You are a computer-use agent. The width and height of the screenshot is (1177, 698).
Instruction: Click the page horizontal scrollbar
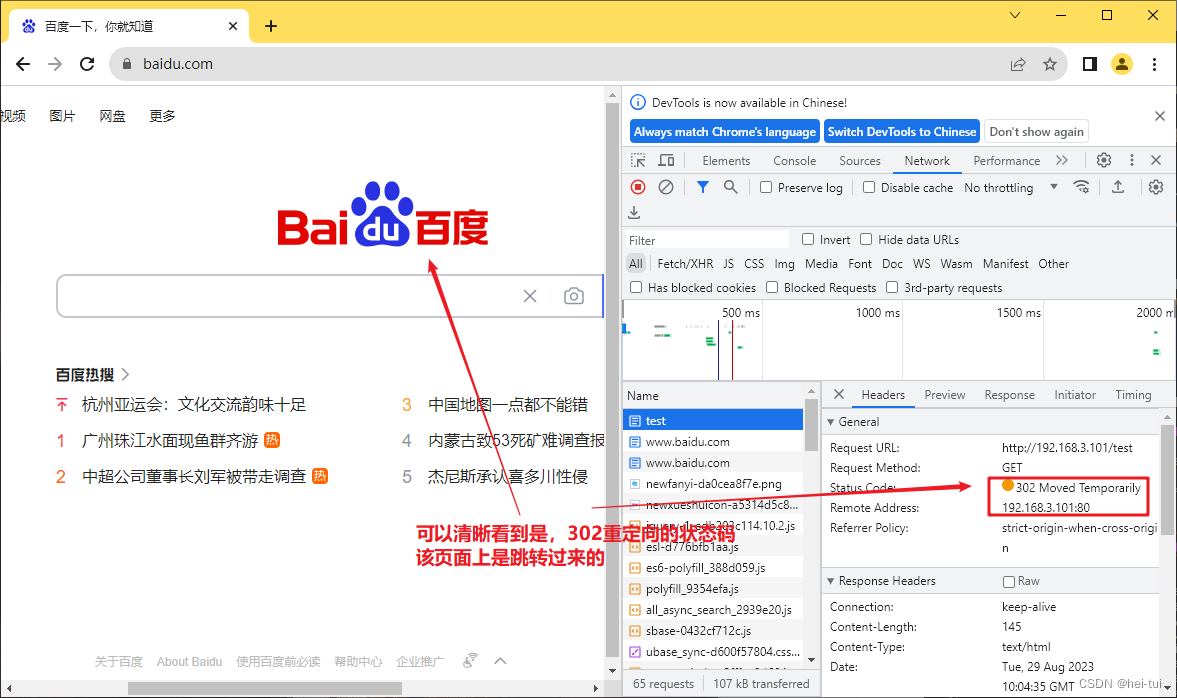coord(264,688)
